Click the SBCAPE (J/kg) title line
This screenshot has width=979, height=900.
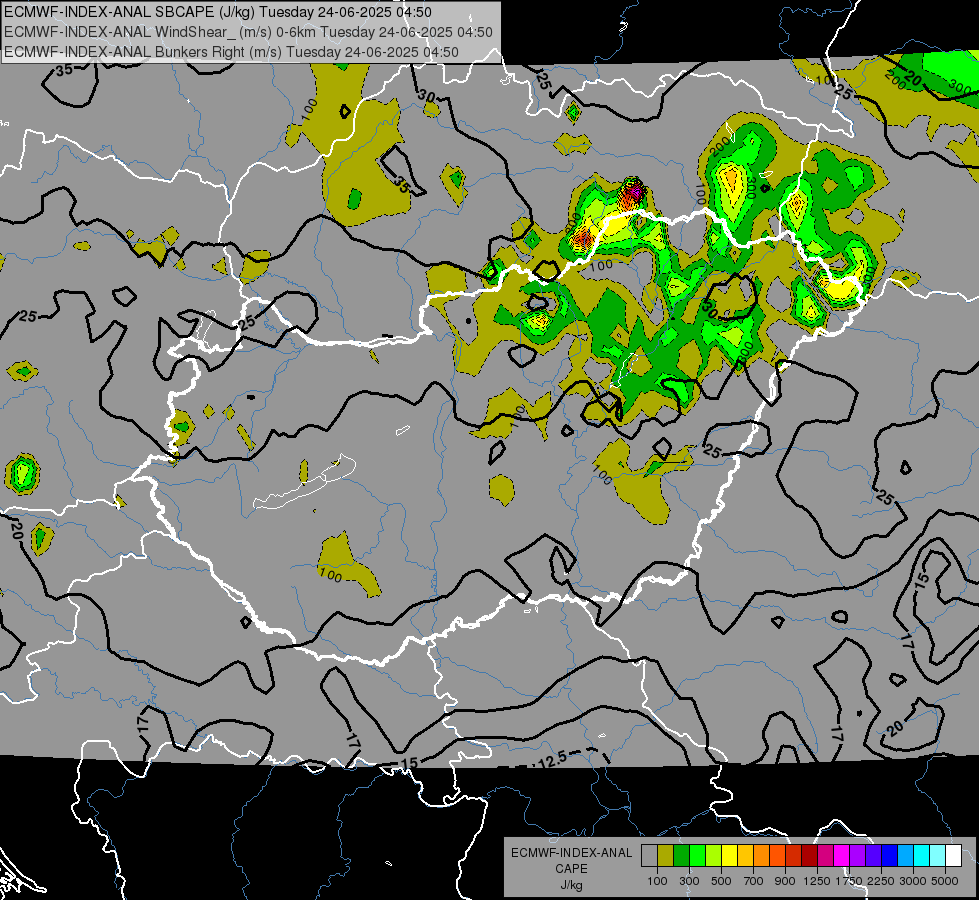click(217, 12)
